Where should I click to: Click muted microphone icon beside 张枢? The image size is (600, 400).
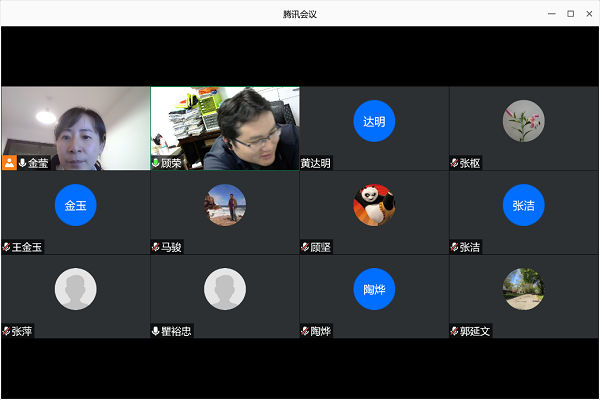point(455,163)
